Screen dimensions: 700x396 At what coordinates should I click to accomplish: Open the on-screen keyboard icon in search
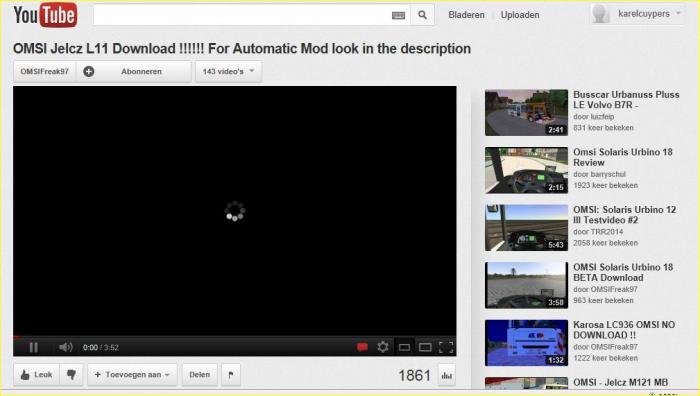[x=398, y=16]
